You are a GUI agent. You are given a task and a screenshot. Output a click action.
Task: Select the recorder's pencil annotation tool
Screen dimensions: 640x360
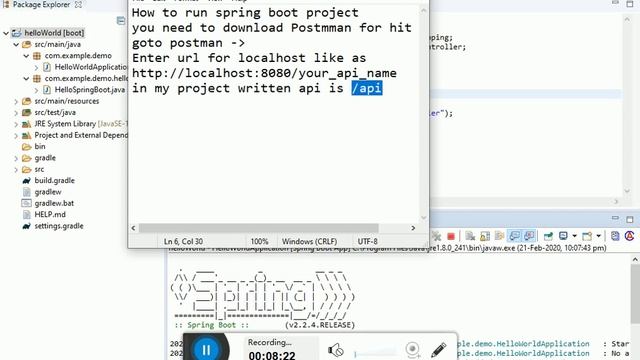click(438, 350)
